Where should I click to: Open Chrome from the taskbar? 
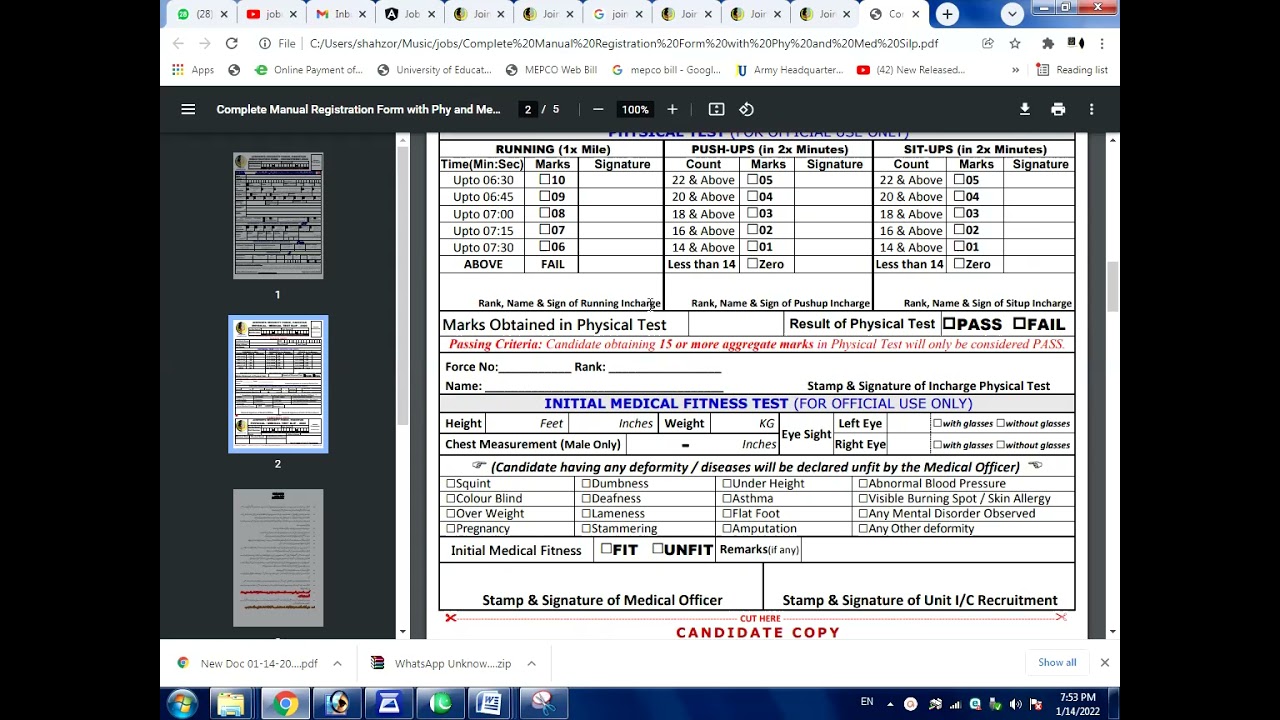point(285,704)
